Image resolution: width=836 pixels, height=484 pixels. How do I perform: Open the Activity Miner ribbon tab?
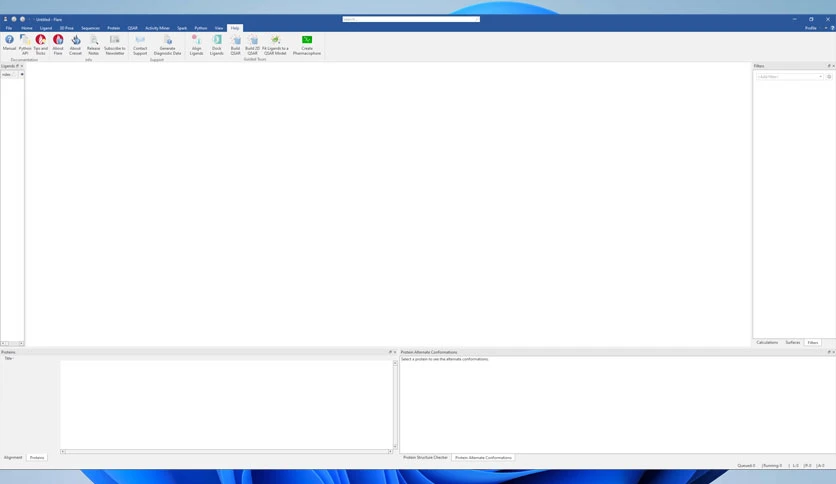click(x=157, y=28)
